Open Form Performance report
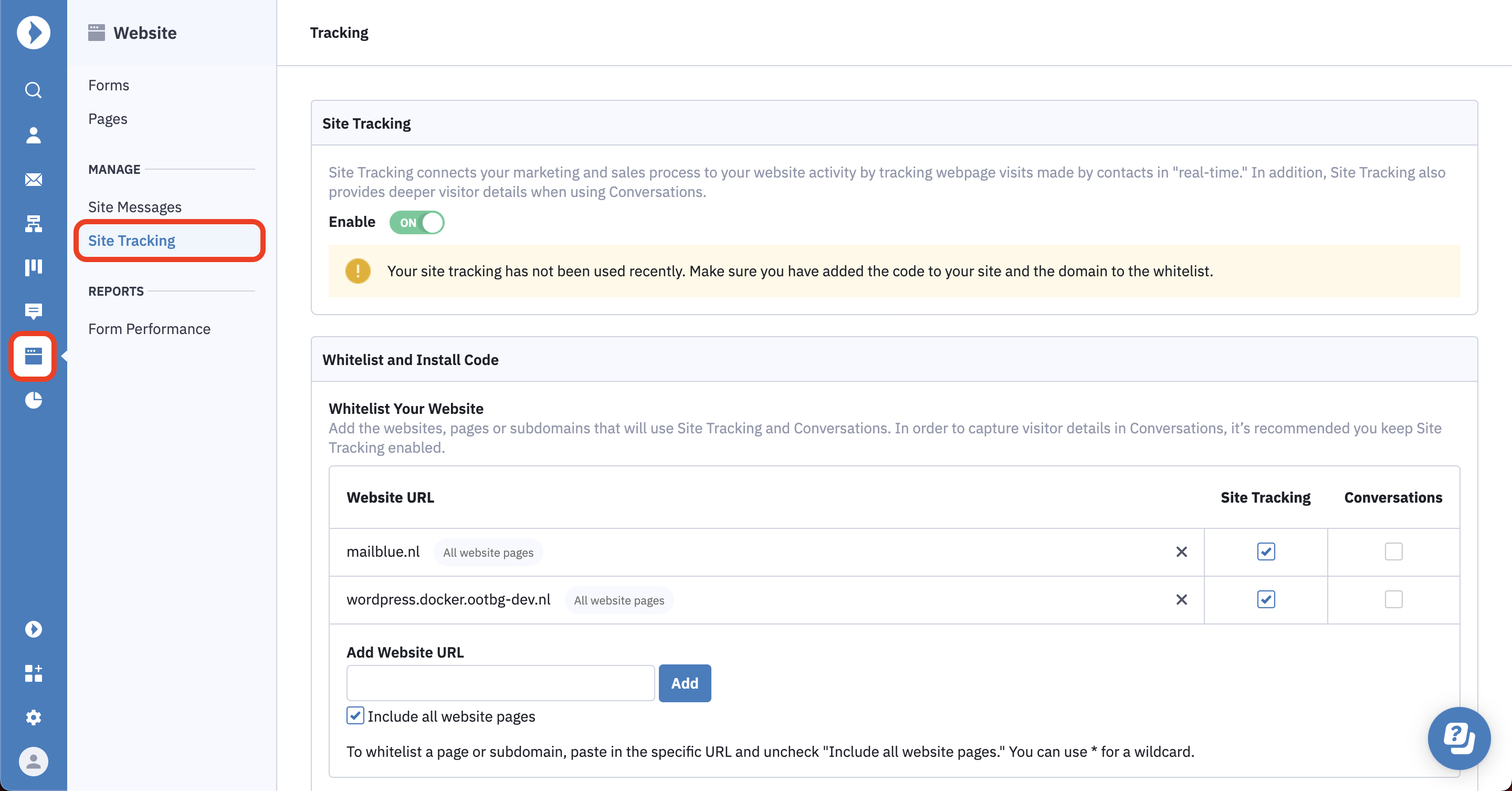This screenshot has width=1512, height=791. tap(149, 329)
